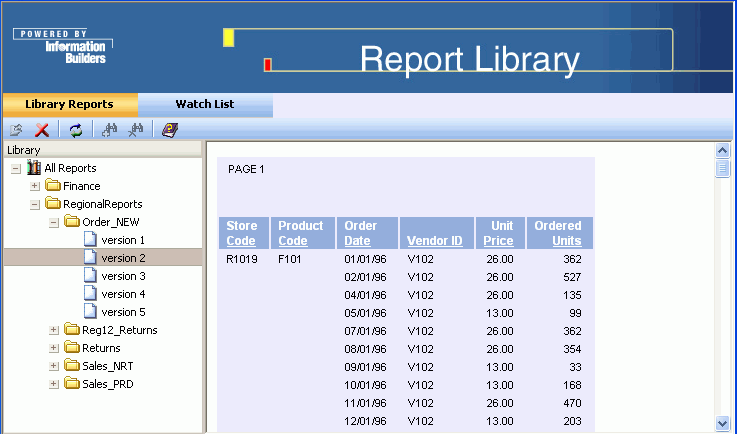Open the Help book icon
The width and height of the screenshot is (737, 434).
coord(170,130)
